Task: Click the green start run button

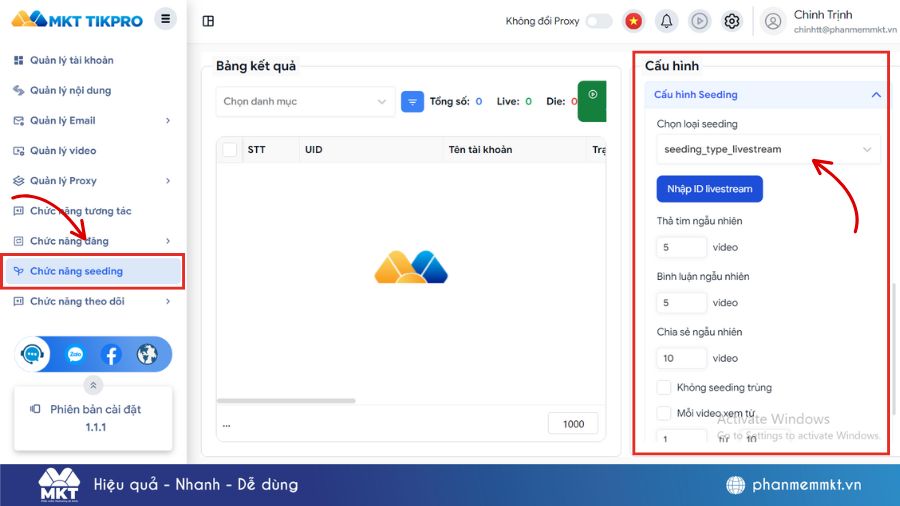Action: pyautogui.click(x=592, y=101)
